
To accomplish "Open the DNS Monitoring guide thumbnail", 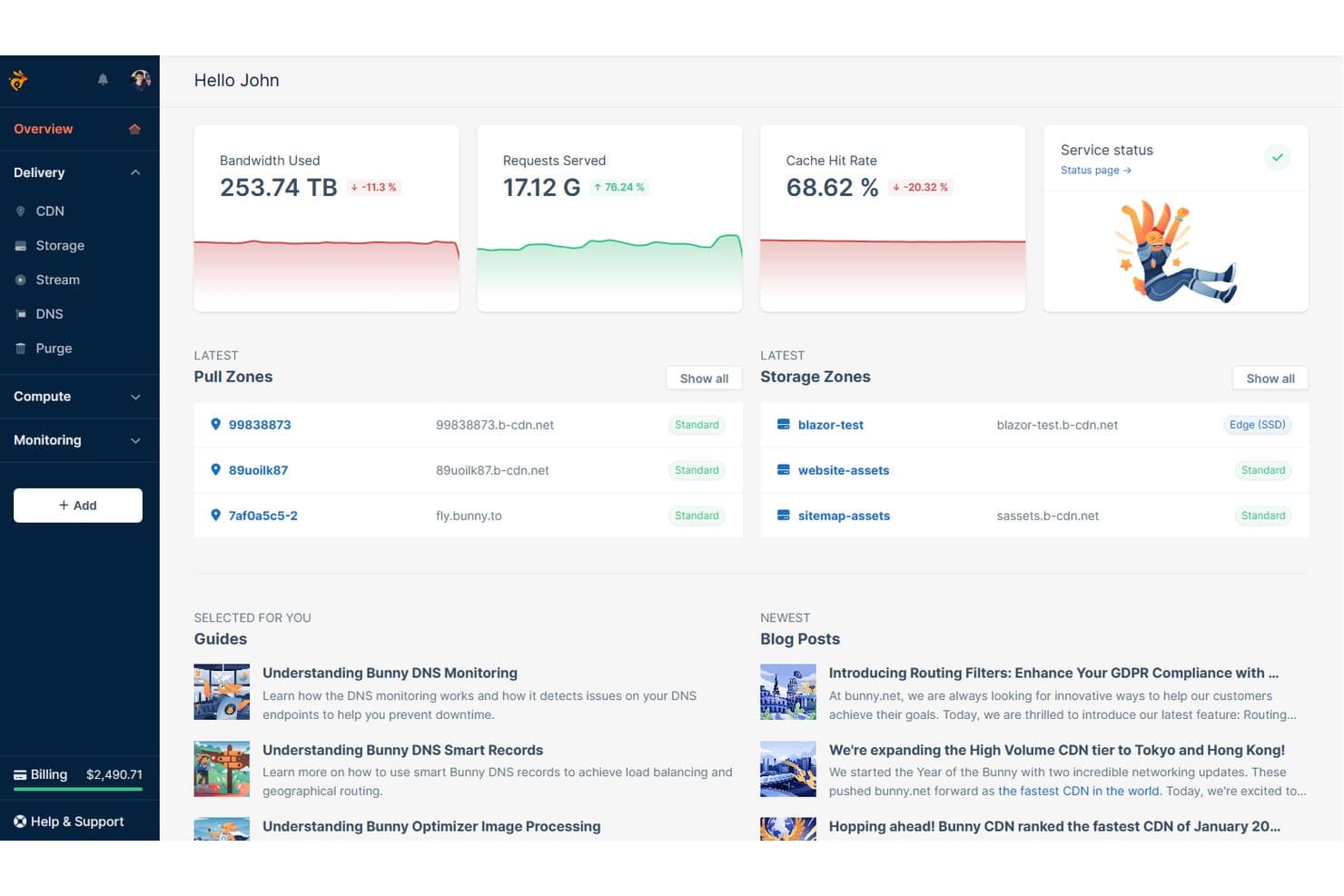I will click(222, 693).
